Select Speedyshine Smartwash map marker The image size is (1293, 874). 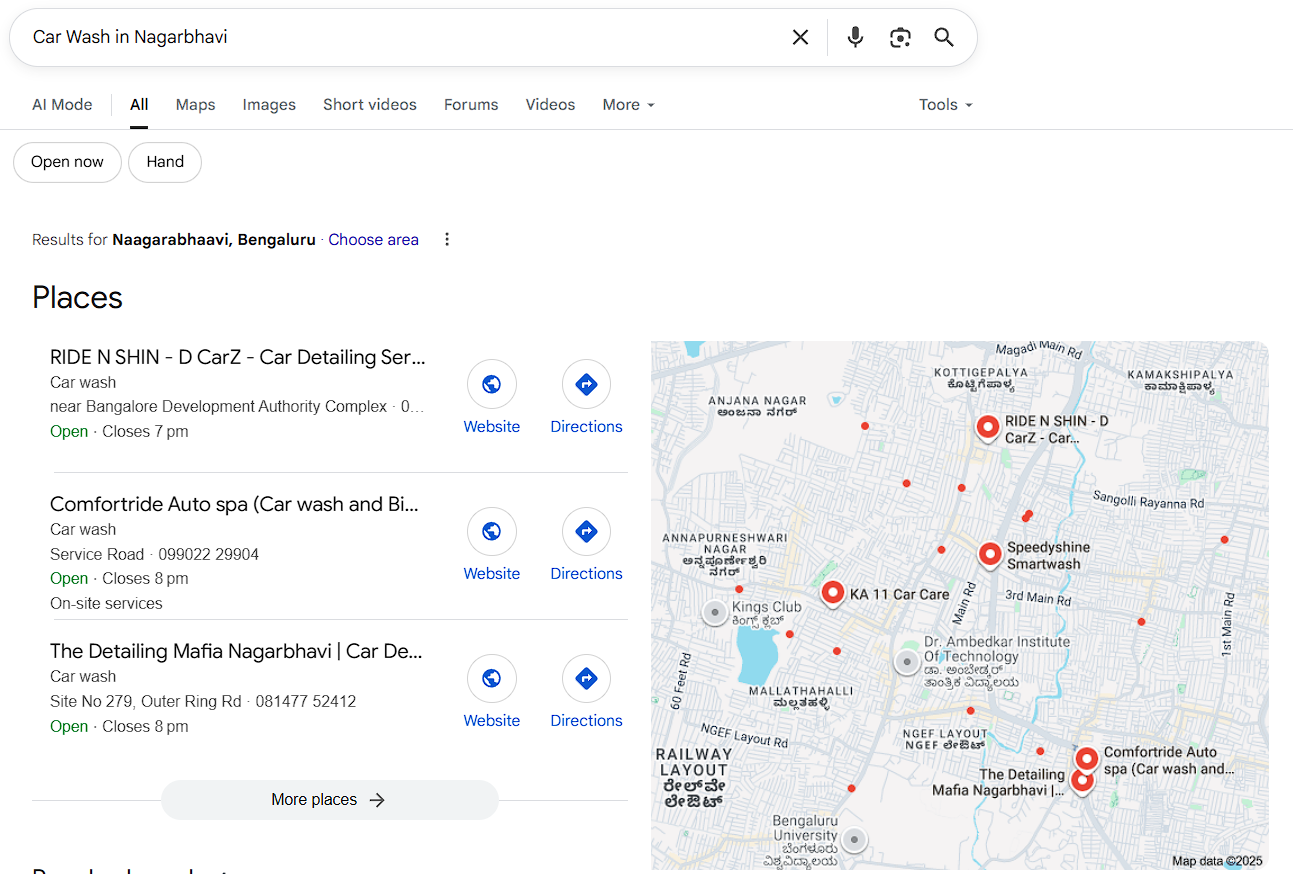click(989, 554)
